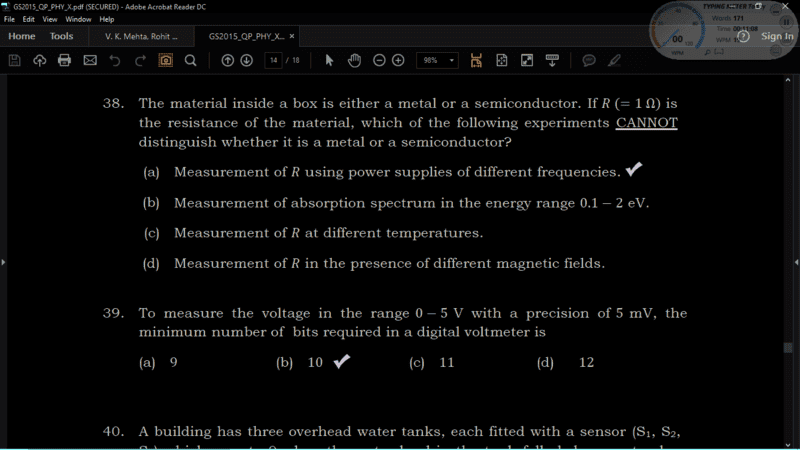800x450 pixels.
Task: Click the Sign In button
Action: (777, 36)
